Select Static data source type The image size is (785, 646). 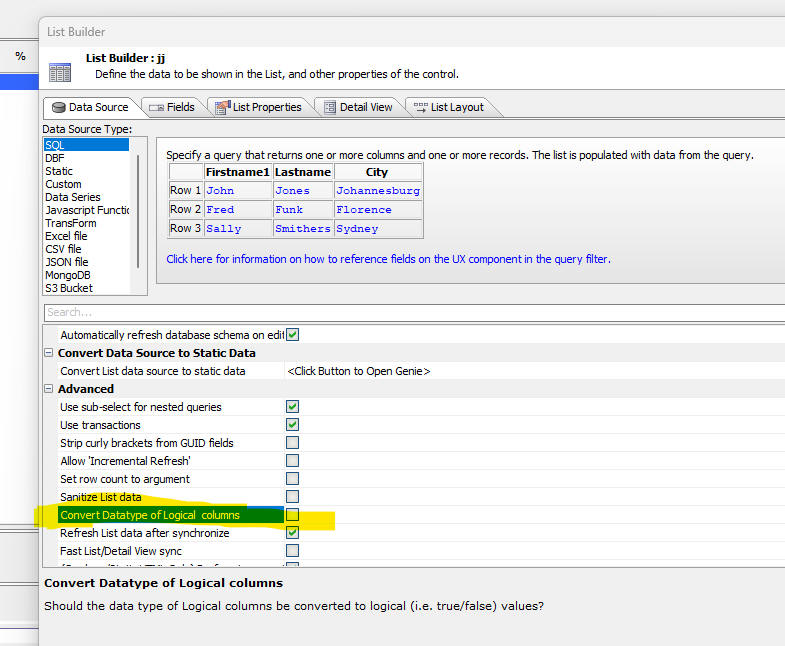[86, 171]
